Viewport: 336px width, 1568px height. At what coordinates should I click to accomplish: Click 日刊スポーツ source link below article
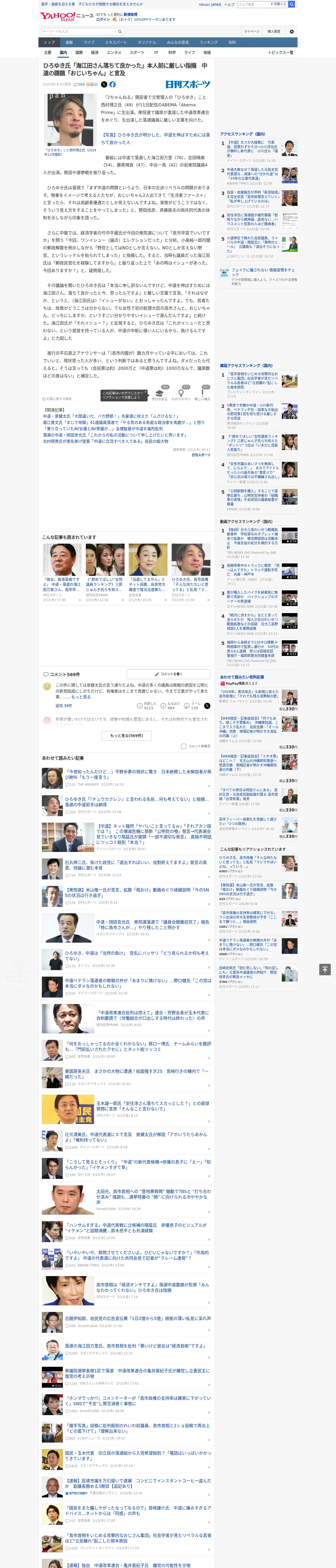pyautogui.click(x=201, y=455)
